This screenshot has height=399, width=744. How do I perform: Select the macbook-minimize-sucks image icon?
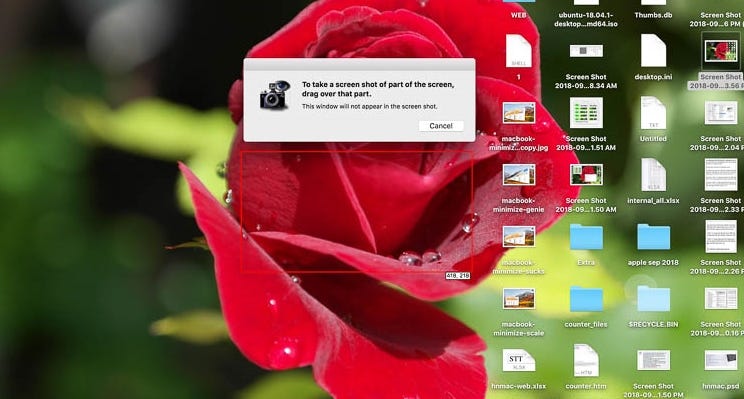click(x=519, y=237)
